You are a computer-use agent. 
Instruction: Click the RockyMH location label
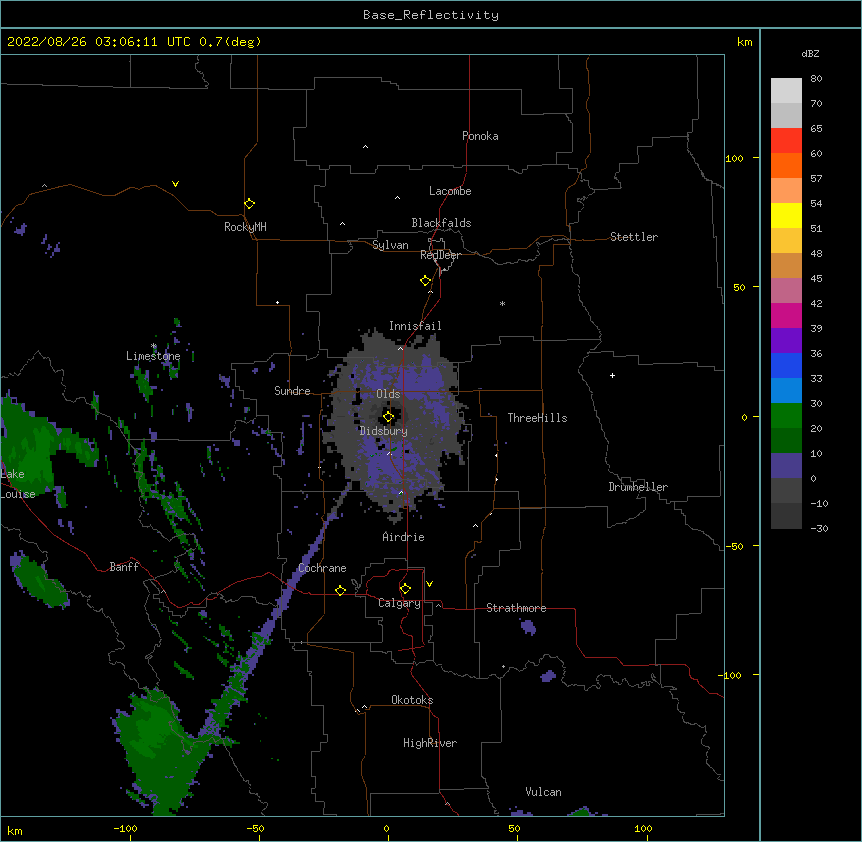(x=245, y=227)
